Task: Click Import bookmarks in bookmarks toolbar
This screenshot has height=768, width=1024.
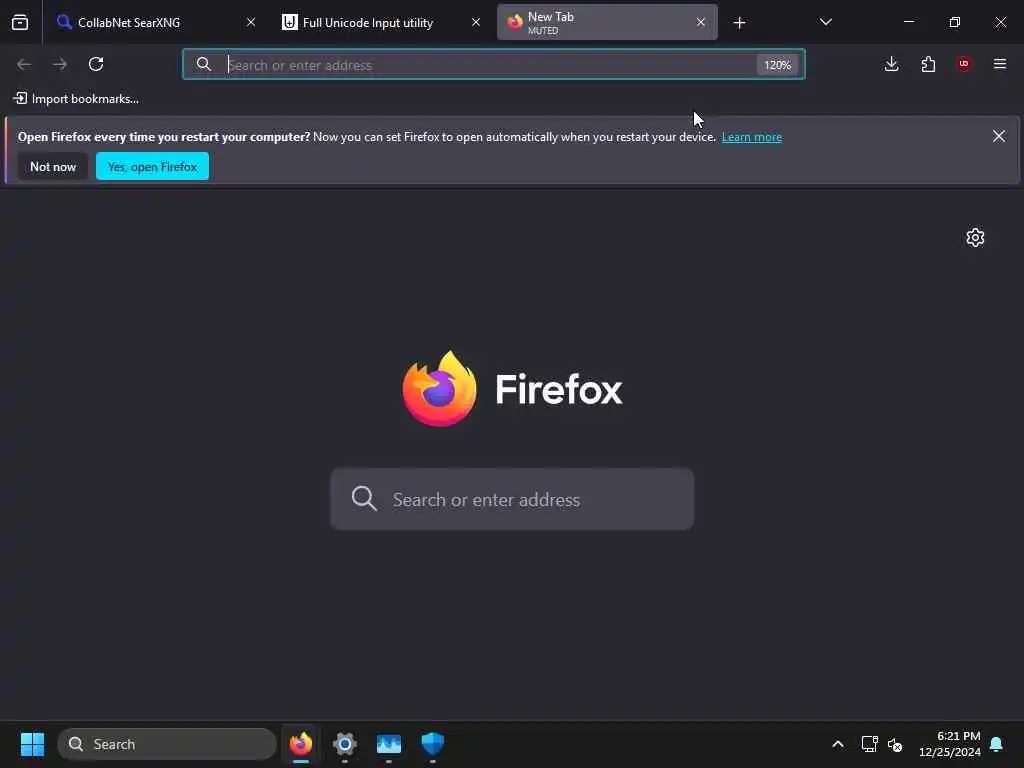Action: [x=76, y=99]
